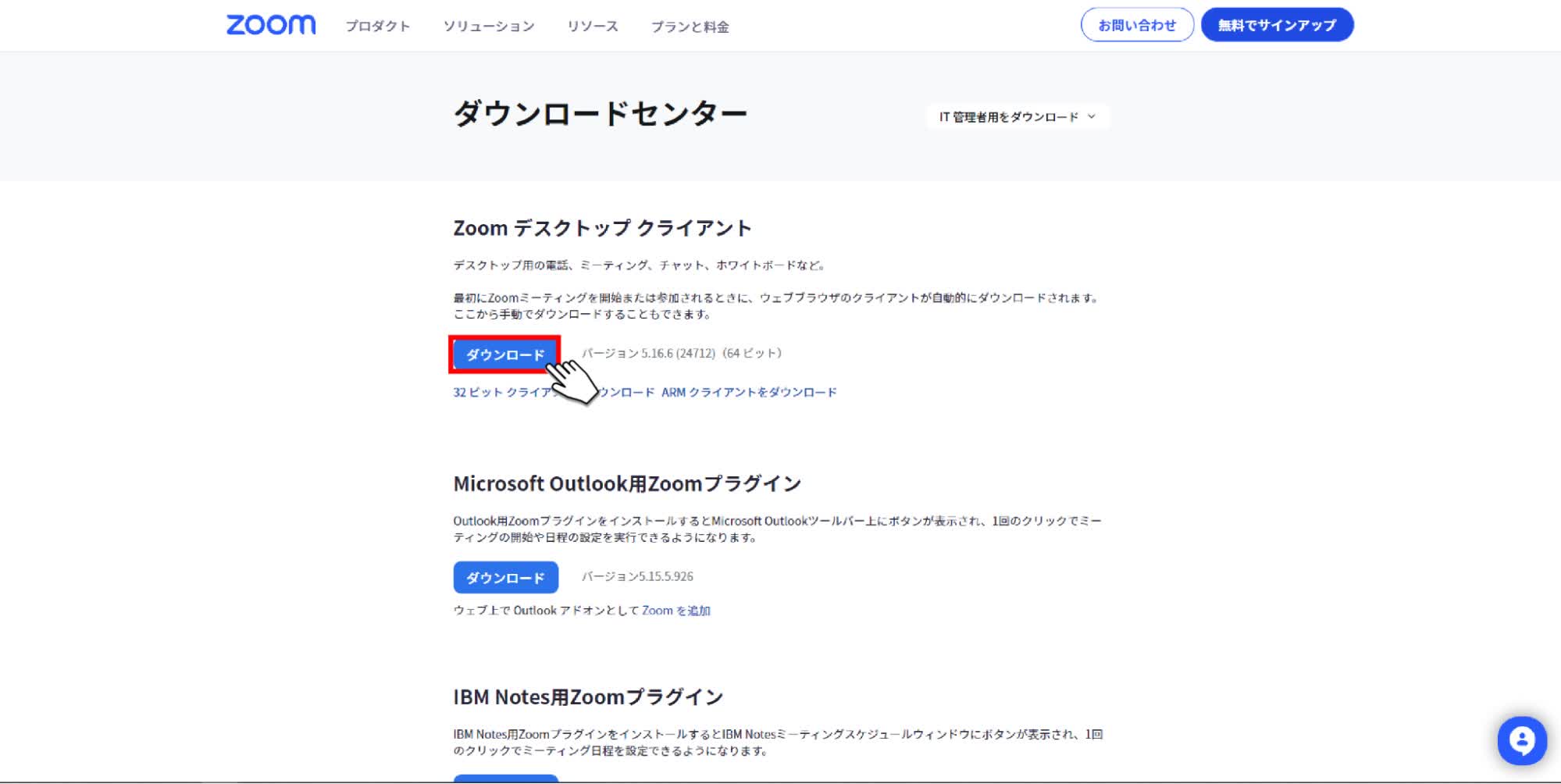Screen dimensions: 1561x784
Task: Click the Zoom logo
Action: click(271, 25)
